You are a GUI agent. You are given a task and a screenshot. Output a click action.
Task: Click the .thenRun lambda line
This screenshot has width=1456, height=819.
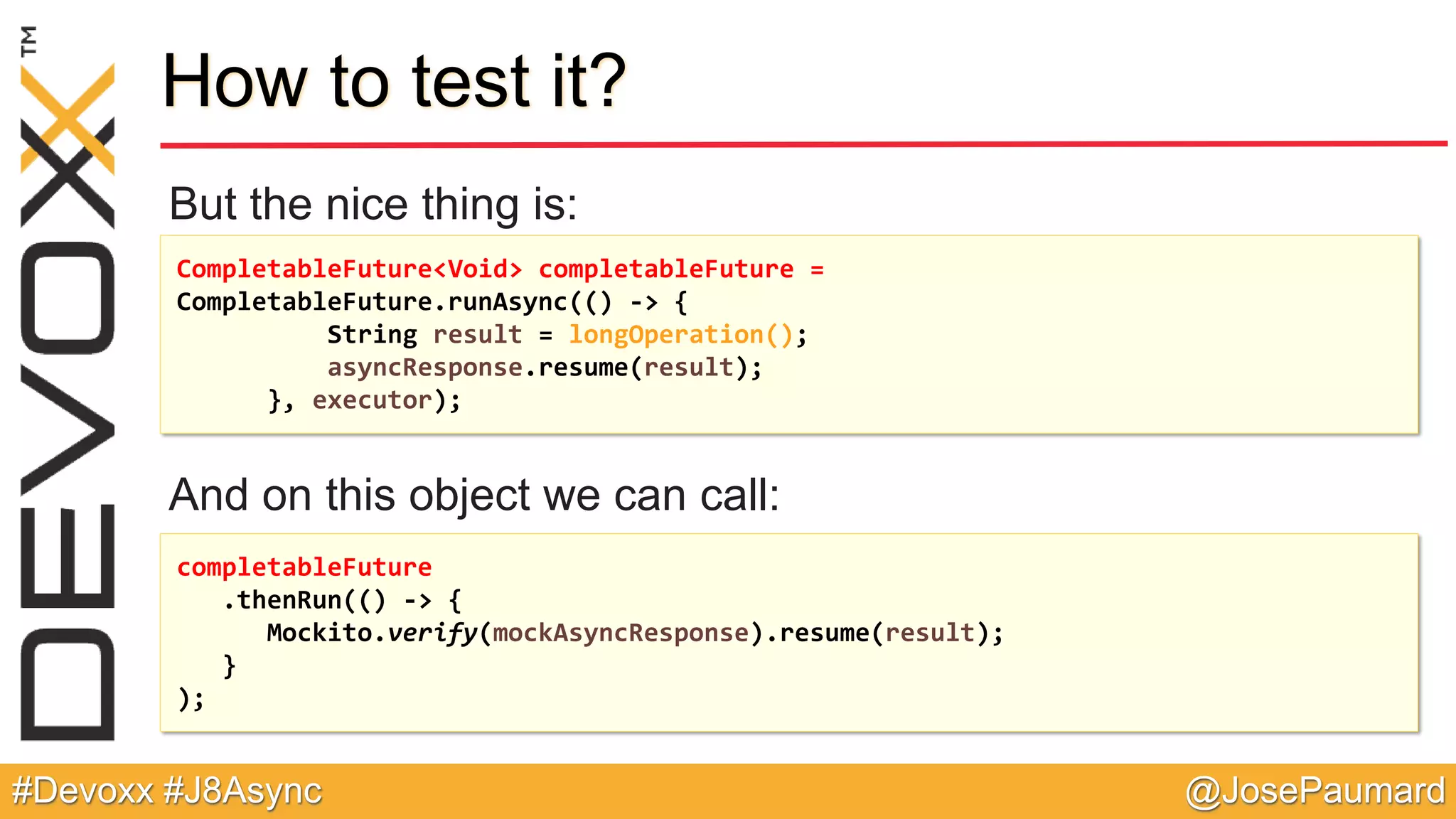(x=343, y=601)
